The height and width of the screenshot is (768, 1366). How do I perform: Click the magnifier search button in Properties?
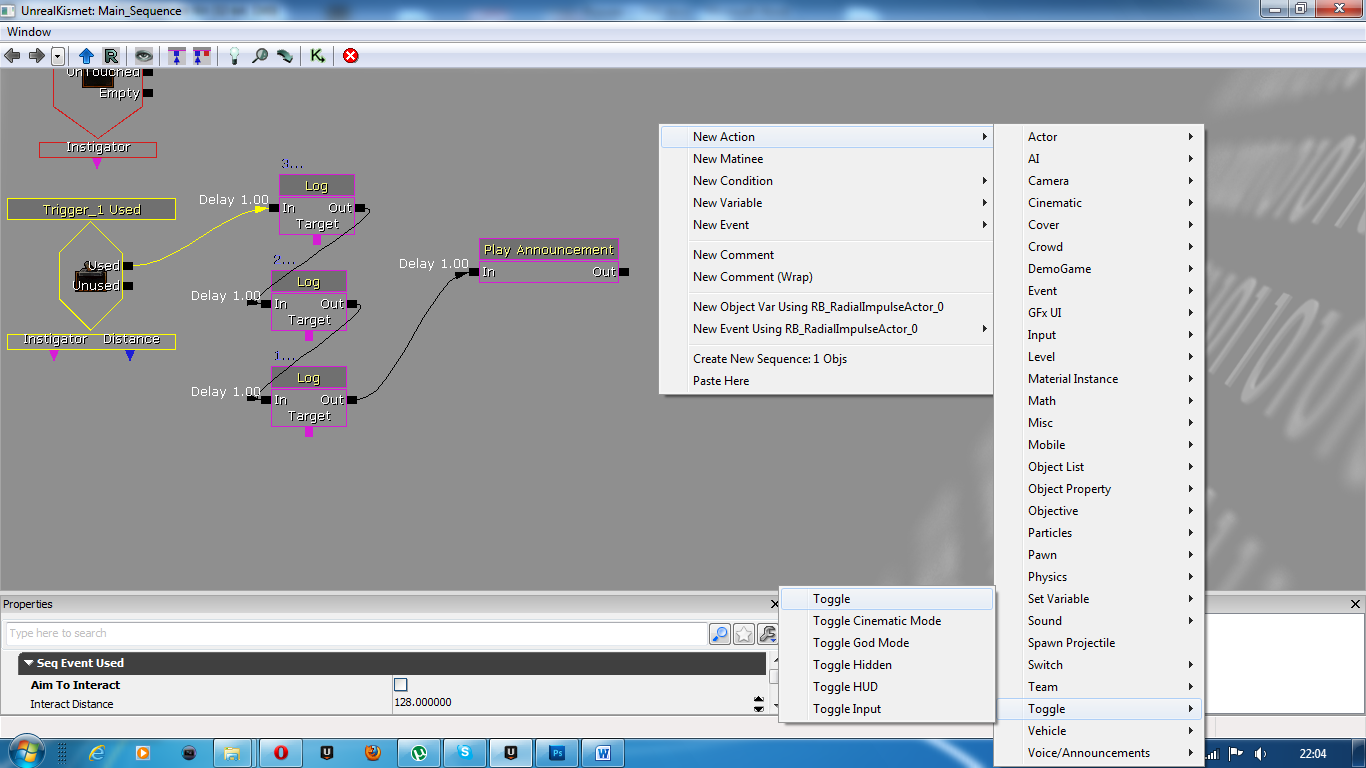point(719,634)
